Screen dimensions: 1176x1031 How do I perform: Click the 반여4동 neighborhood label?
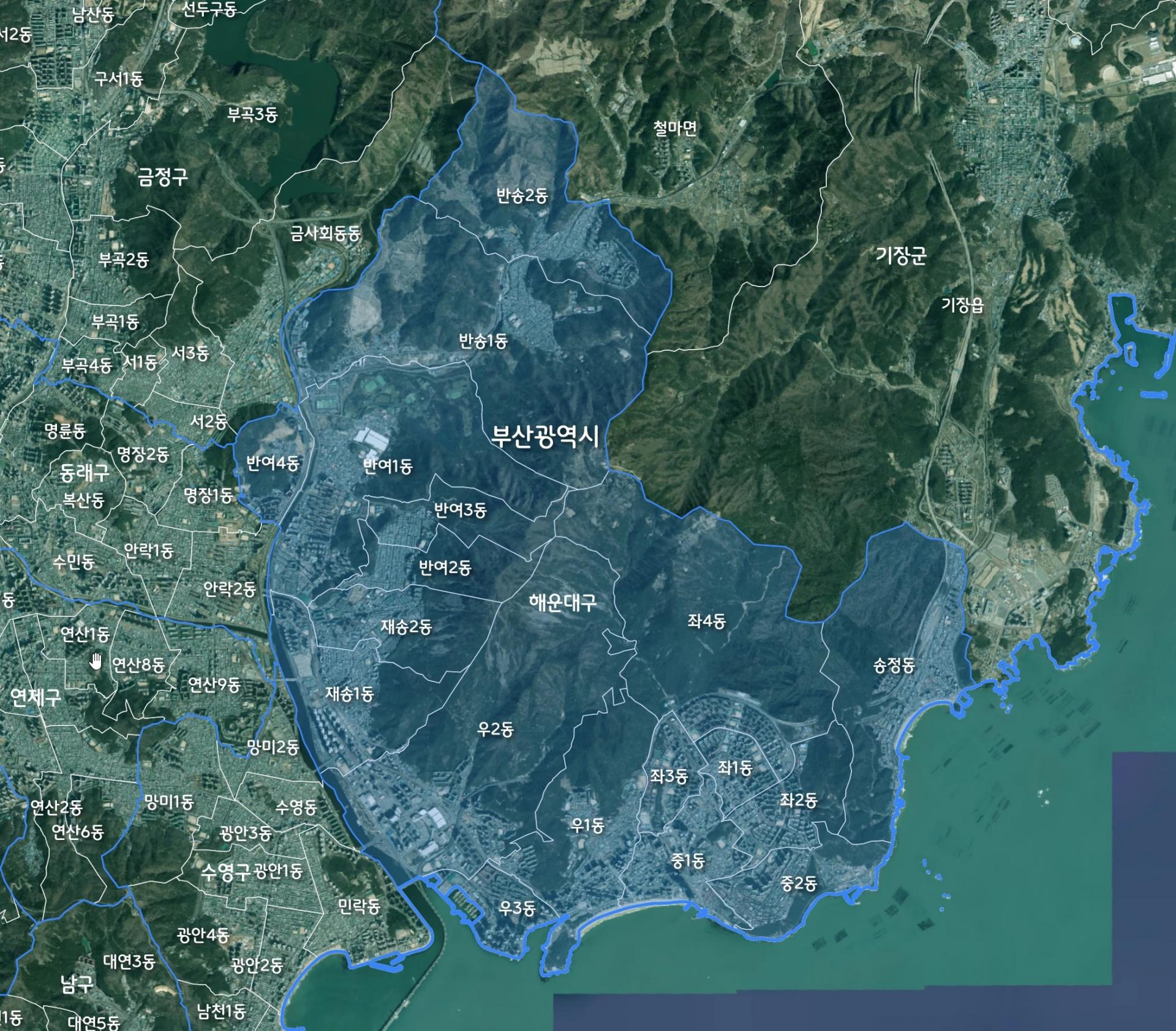click(273, 463)
